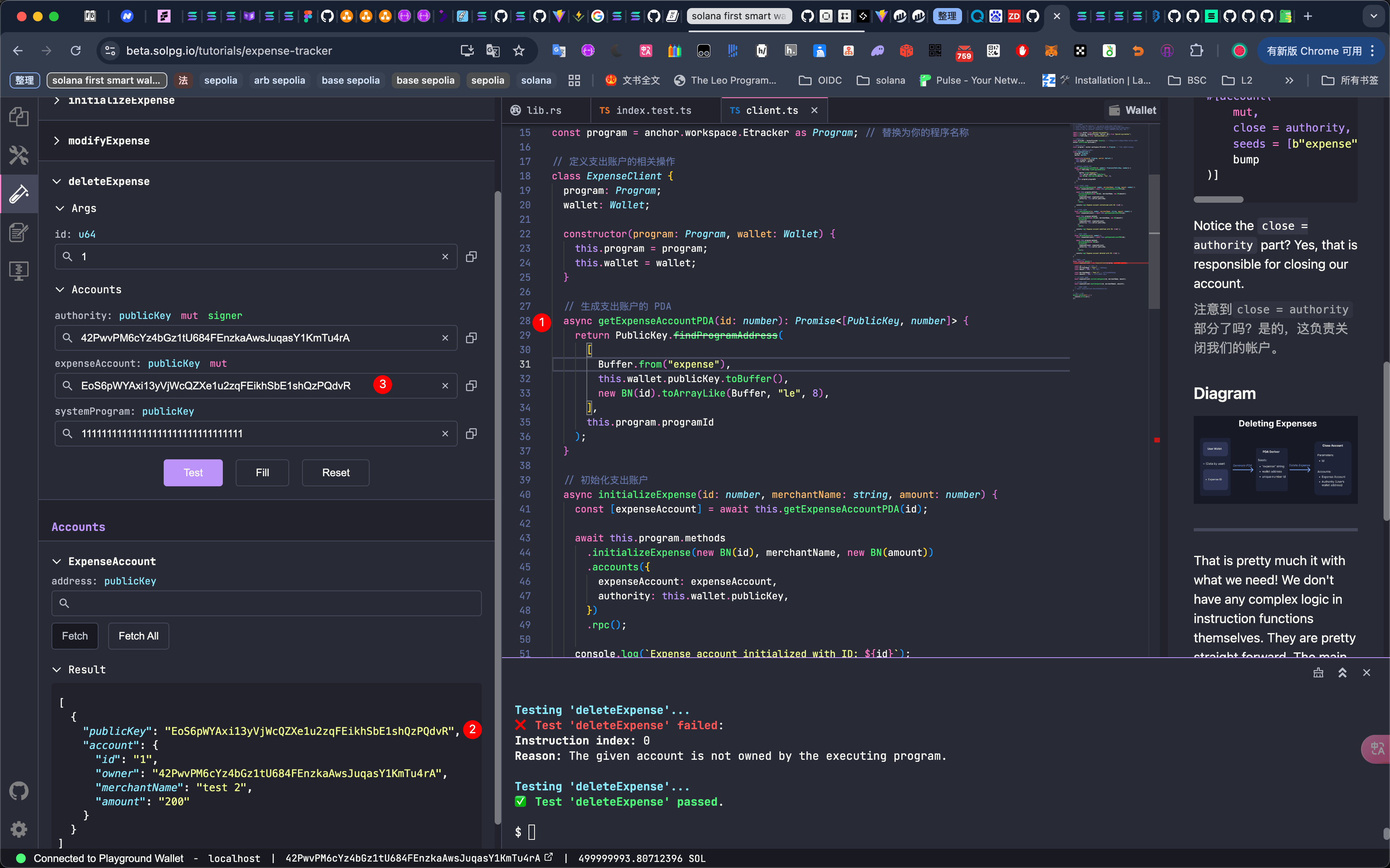Image resolution: width=1390 pixels, height=868 pixels.
Task: Open the Programs presentation sidebar icon
Action: 19,270
